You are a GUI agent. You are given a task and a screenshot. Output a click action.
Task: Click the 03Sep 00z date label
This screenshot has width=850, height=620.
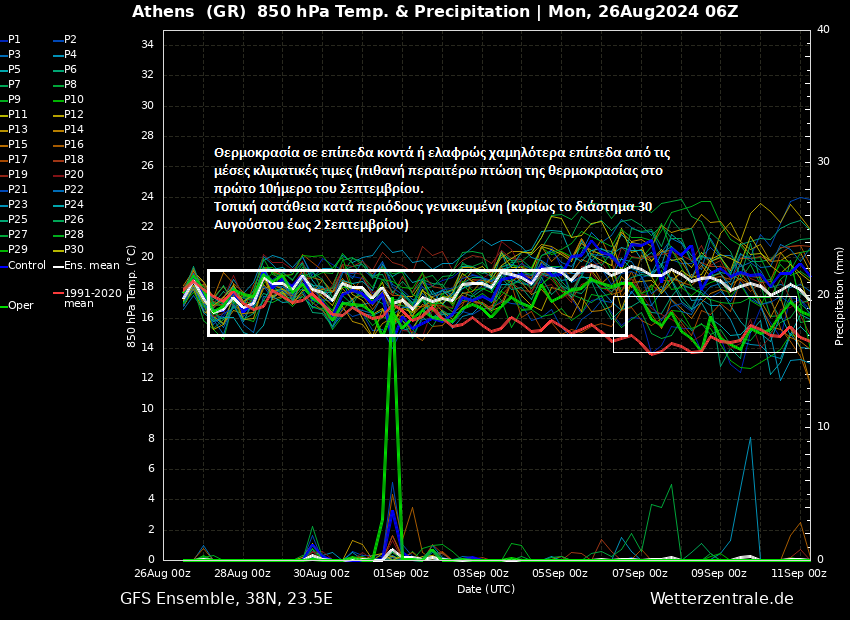[480, 573]
